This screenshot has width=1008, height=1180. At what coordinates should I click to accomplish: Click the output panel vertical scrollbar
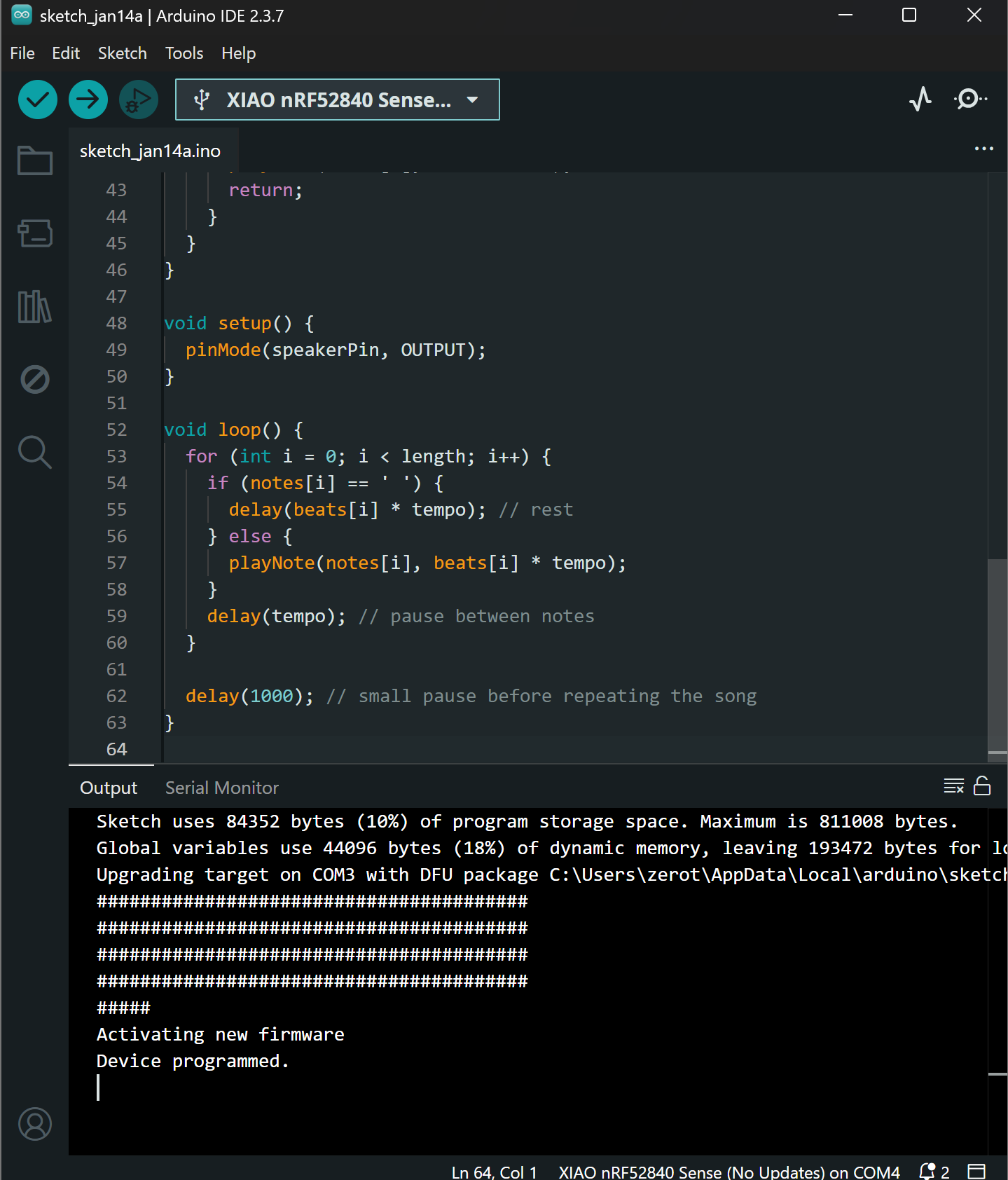coord(997,981)
